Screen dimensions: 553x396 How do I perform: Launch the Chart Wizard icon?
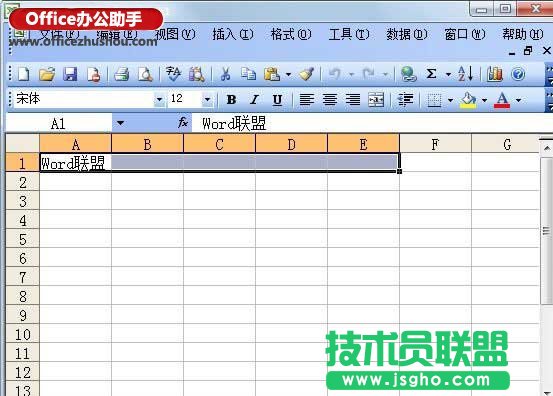pos(494,74)
